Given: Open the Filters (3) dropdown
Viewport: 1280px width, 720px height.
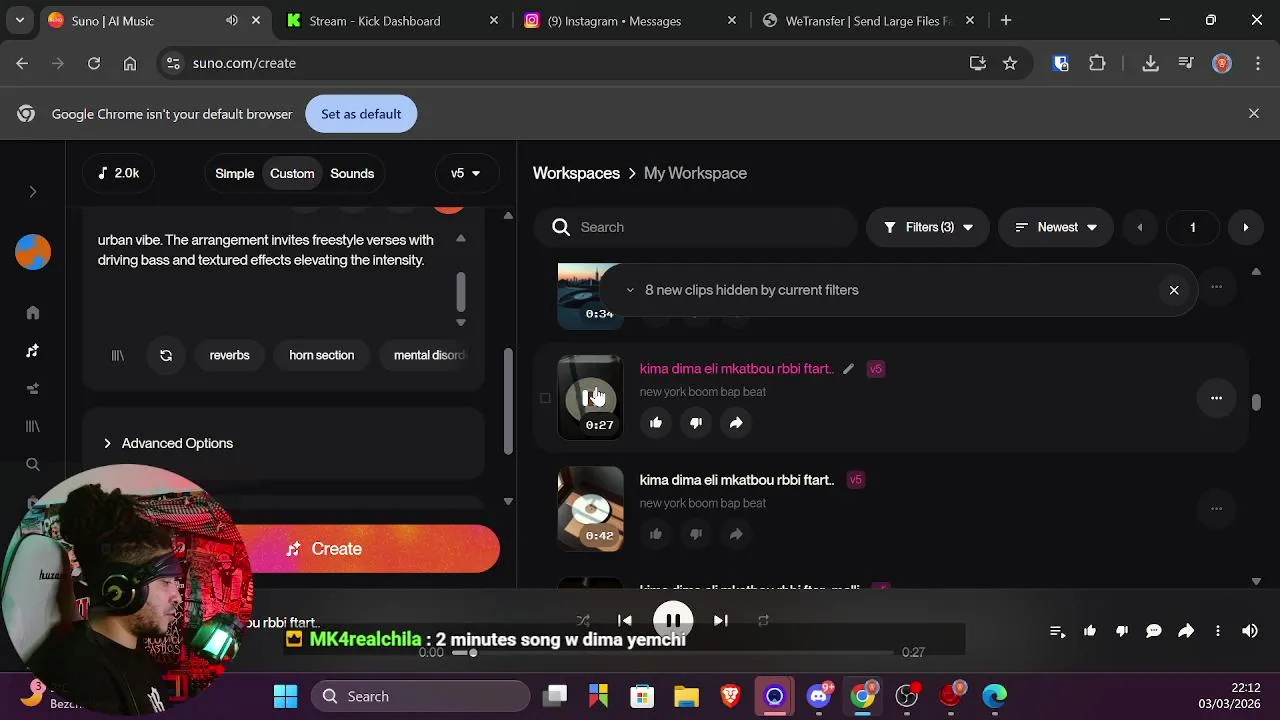Looking at the screenshot, I should coord(928,227).
